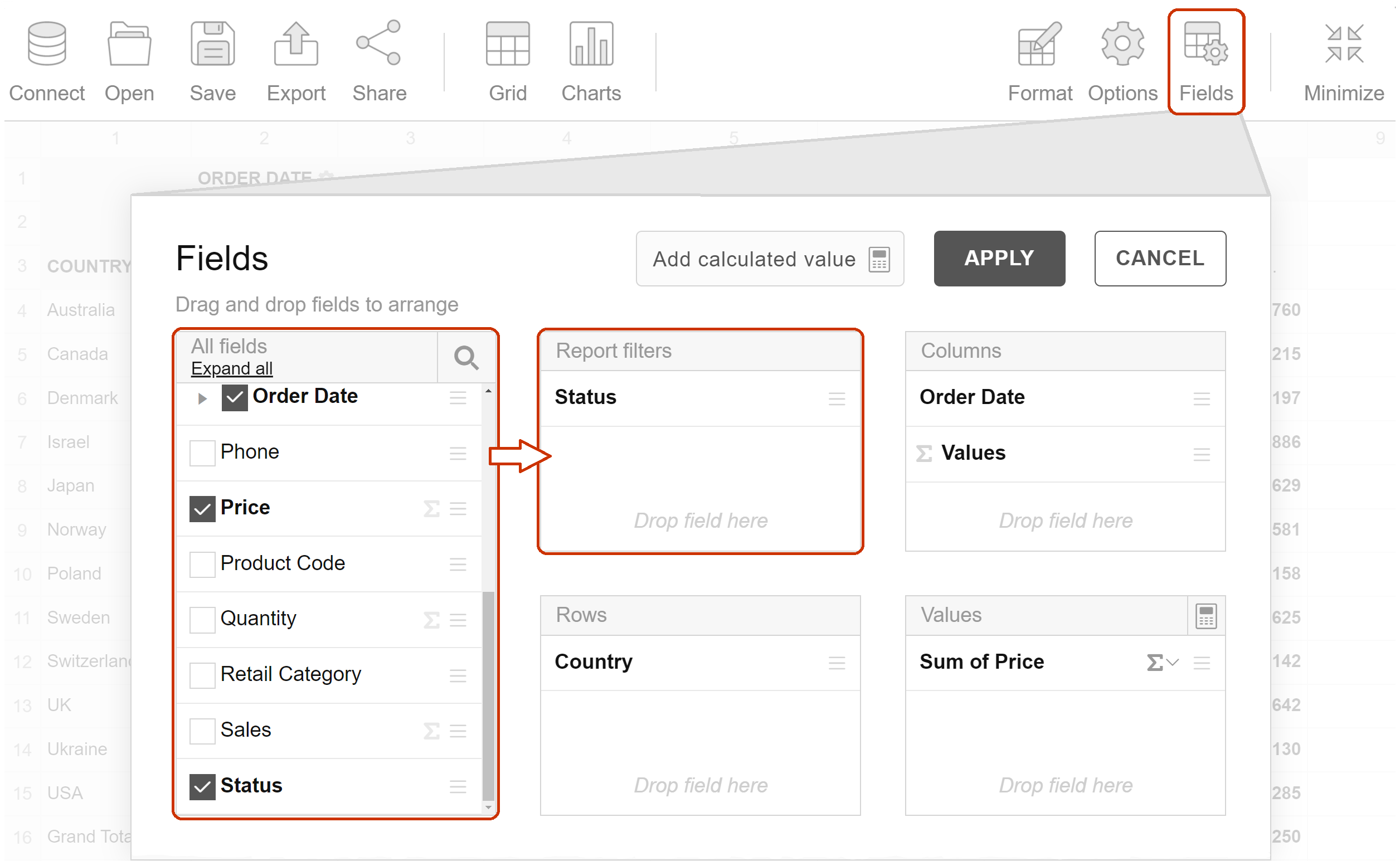
Task: Click the Share toolbar icon
Action: coord(378,44)
